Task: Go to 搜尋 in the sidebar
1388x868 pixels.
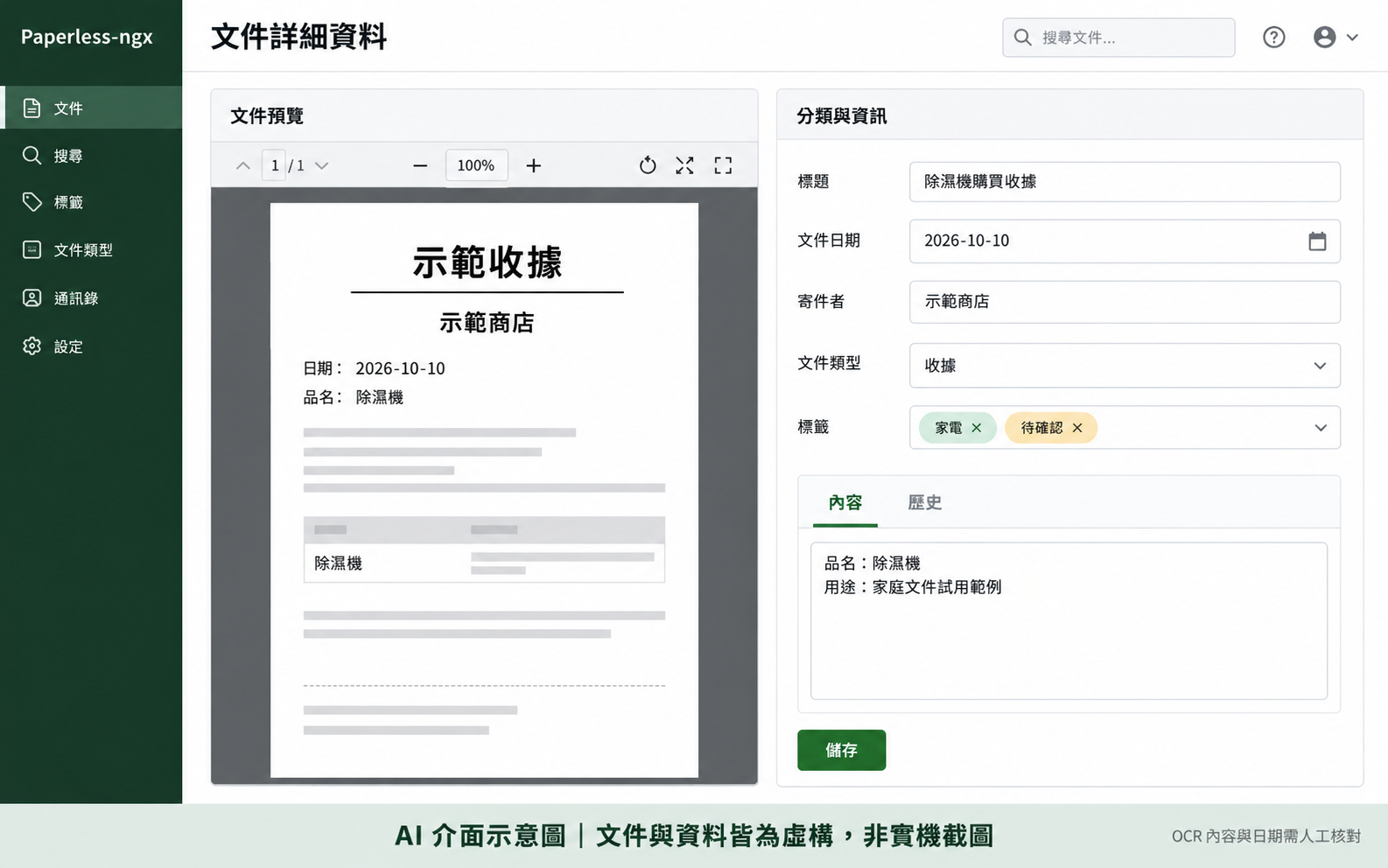Action: (x=91, y=156)
